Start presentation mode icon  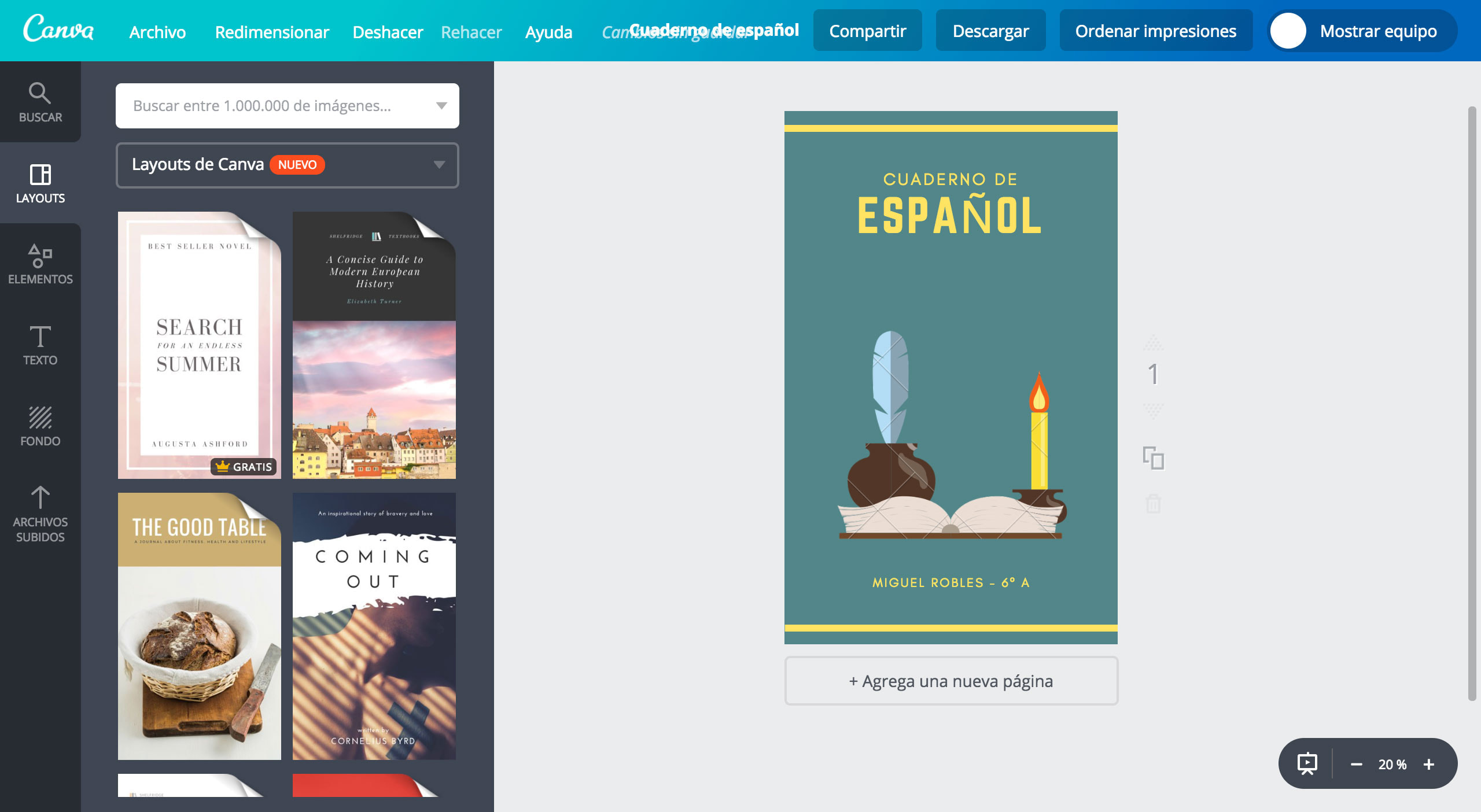coord(1307,764)
